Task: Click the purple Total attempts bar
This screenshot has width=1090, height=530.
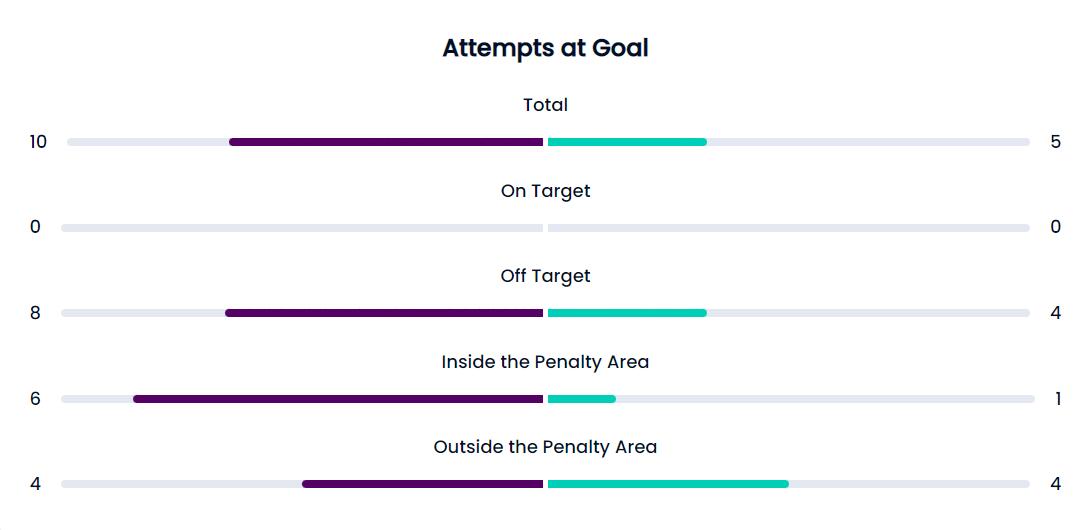Action: click(386, 142)
